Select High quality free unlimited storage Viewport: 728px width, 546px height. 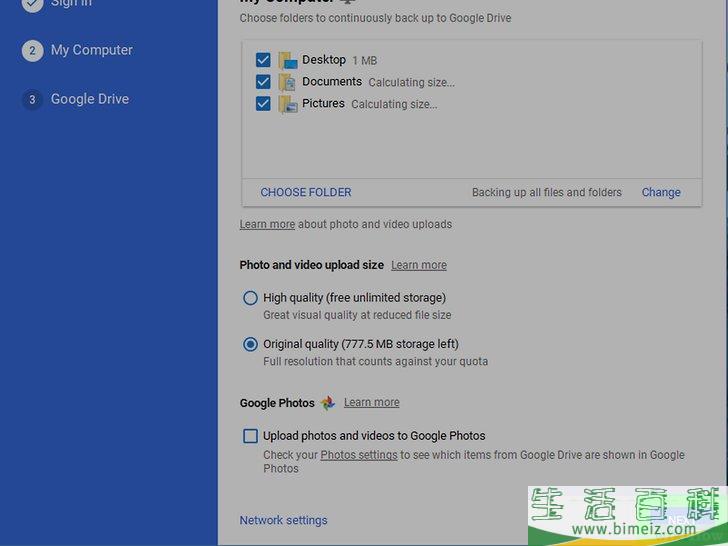(250, 298)
